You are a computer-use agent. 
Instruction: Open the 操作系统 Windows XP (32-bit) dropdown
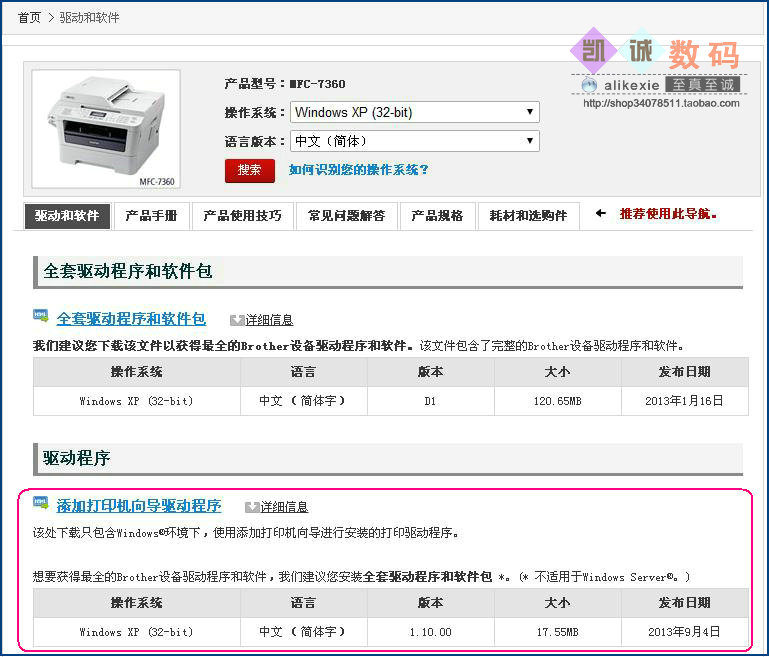click(415, 112)
